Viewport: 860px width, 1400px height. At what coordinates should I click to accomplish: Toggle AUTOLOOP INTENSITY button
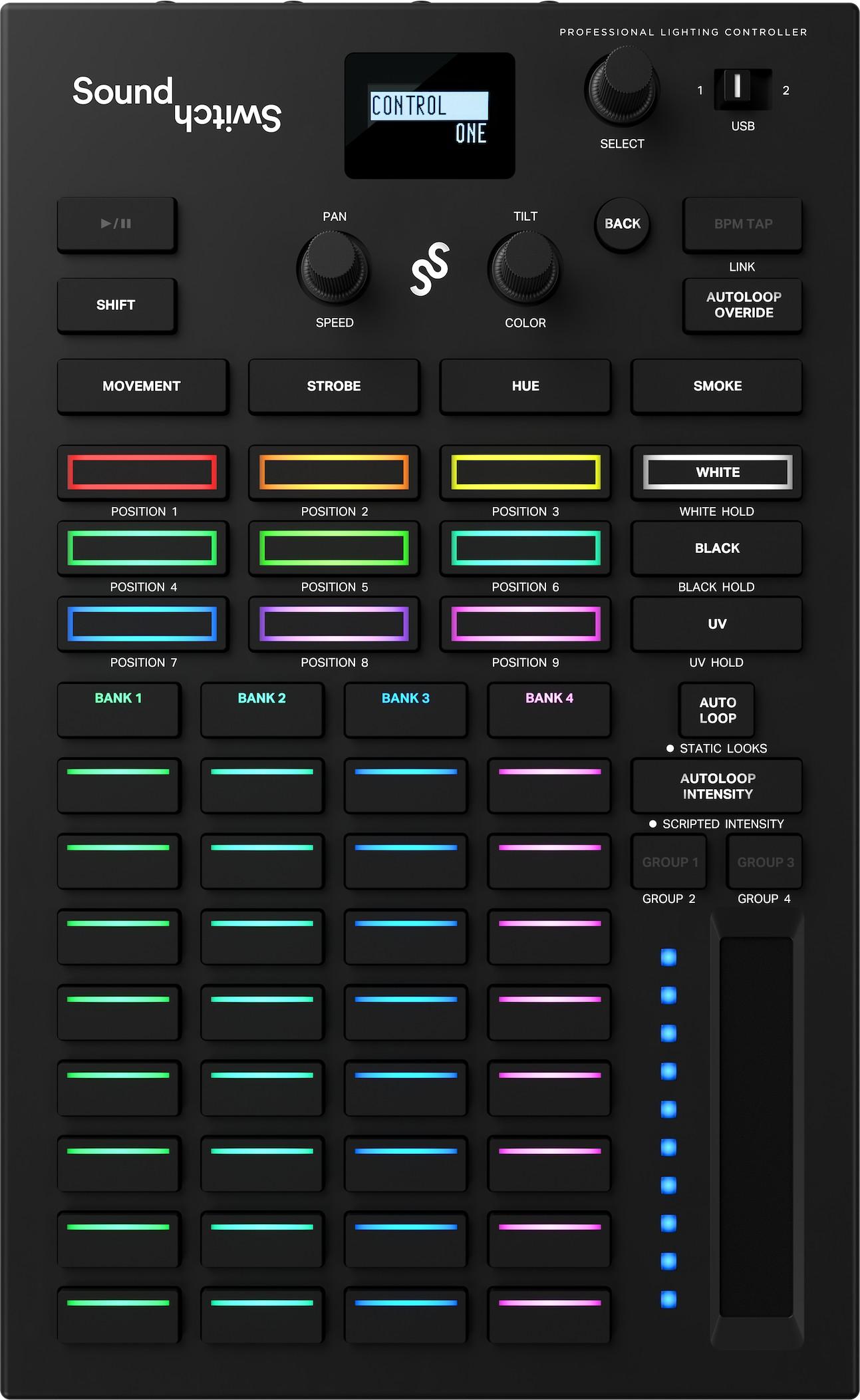click(716, 786)
